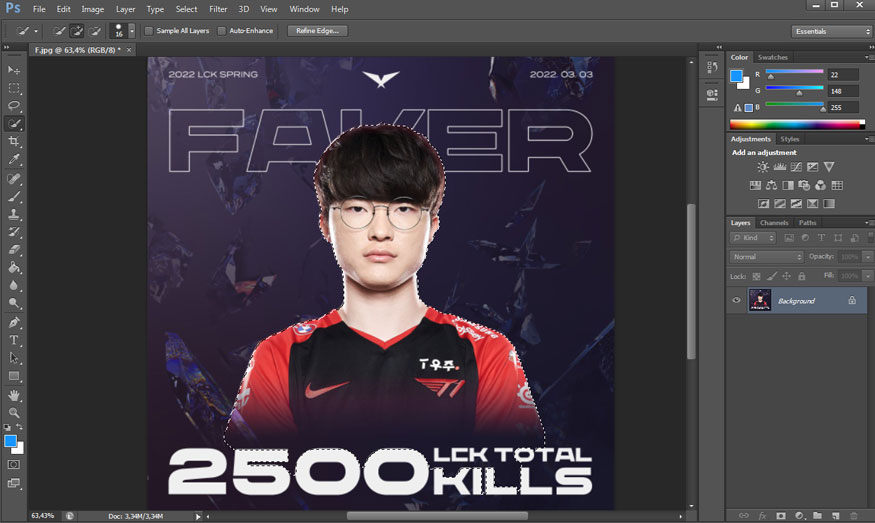Switch to the Channels tab
Image resolution: width=875 pixels, height=523 pixels.
774,223
